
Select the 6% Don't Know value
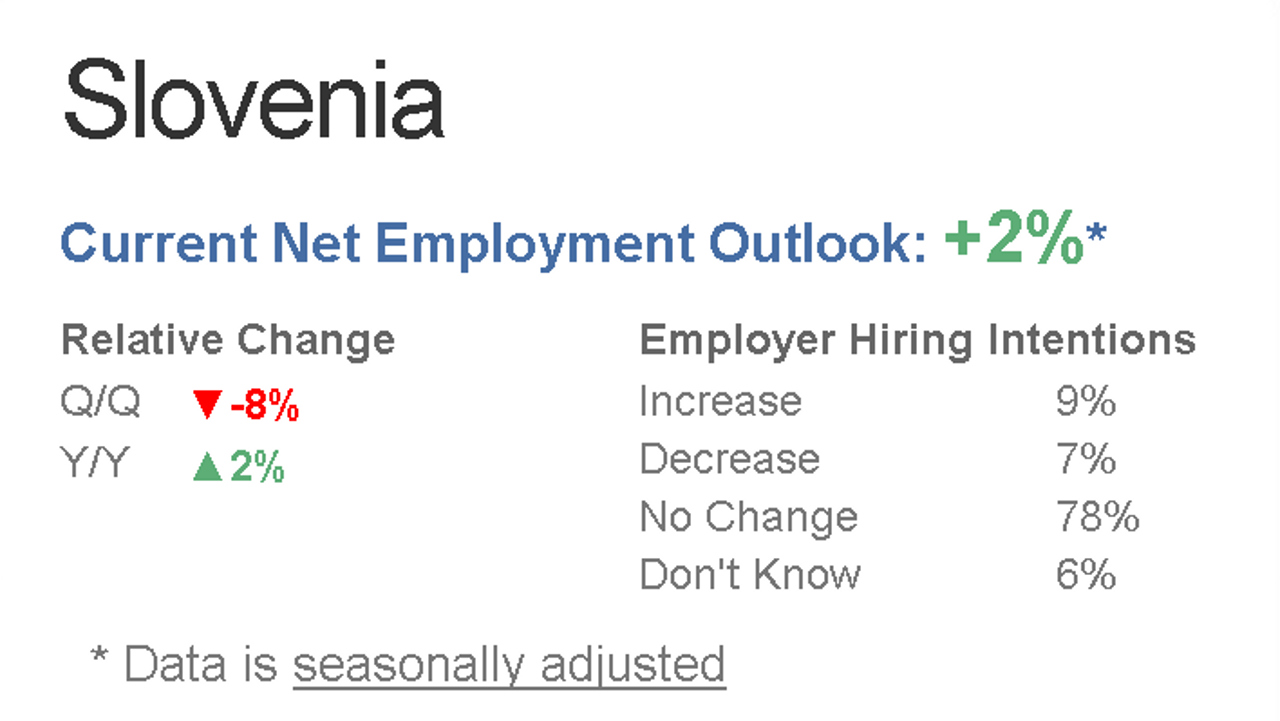pos(1086,575)
